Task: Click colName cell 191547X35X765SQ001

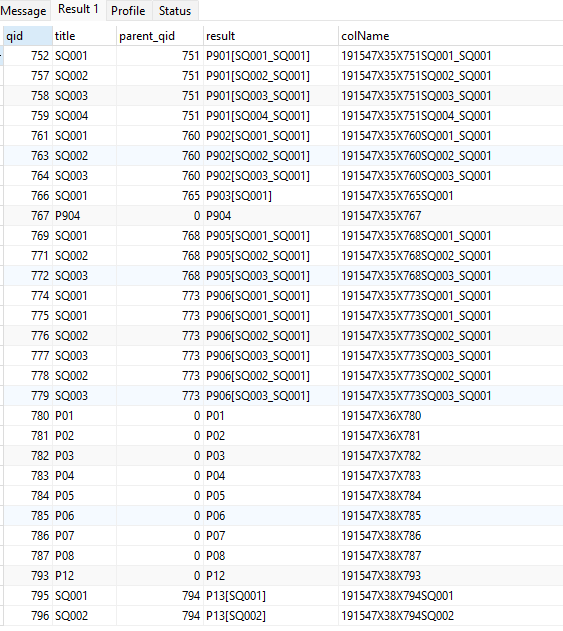Action: [451, 196]
